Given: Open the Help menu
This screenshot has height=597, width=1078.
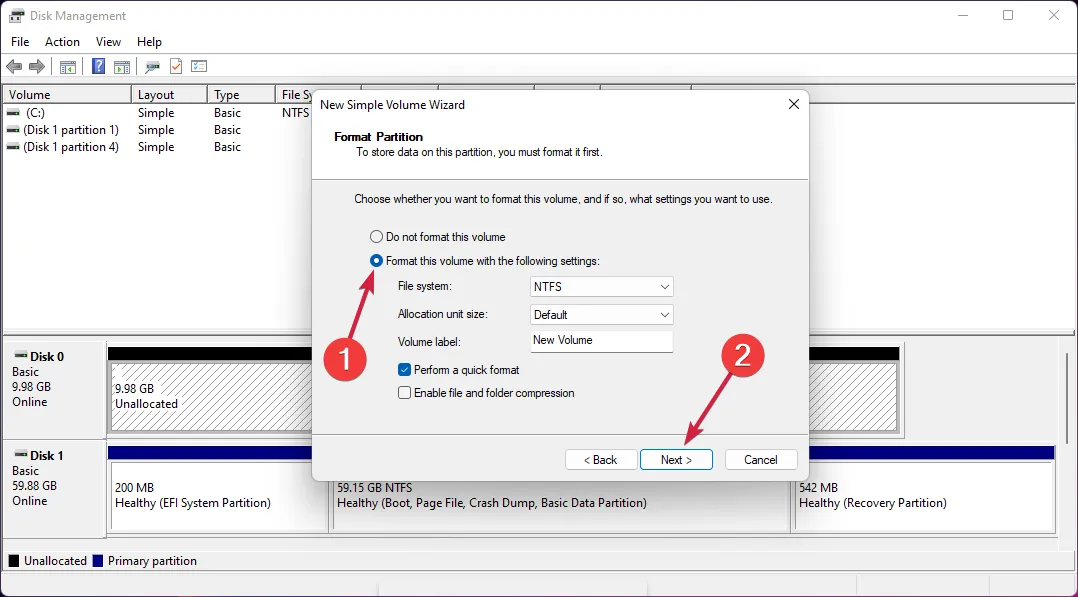Looking at the screenshot, I should 149,42.
